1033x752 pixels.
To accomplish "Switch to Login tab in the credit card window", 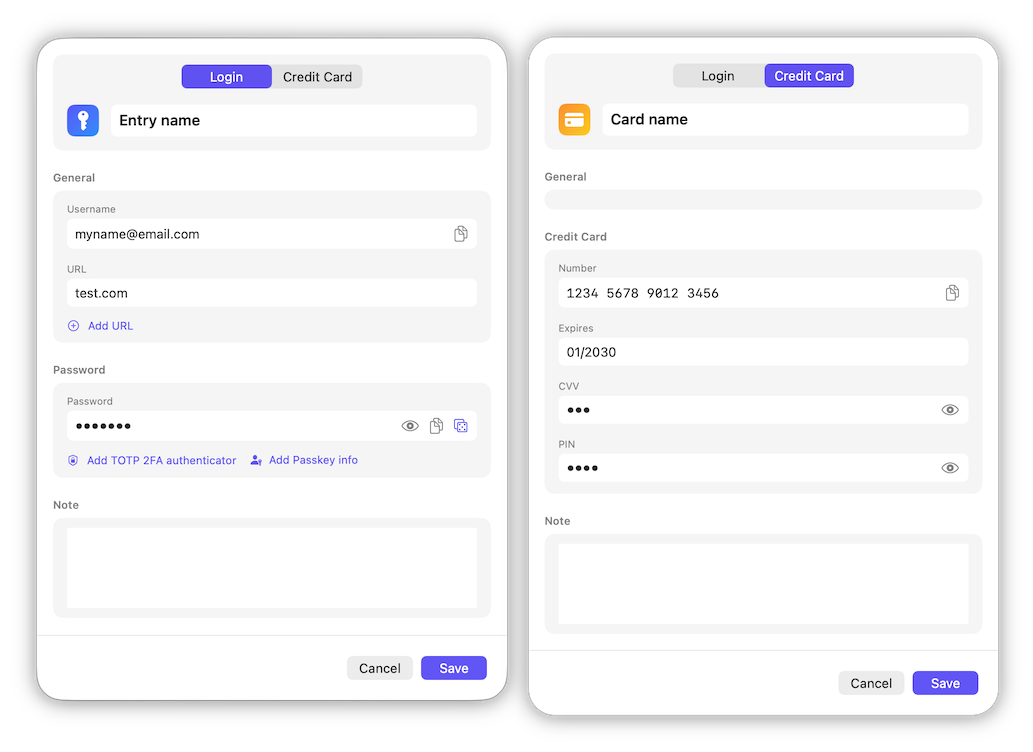I will 718,76.
